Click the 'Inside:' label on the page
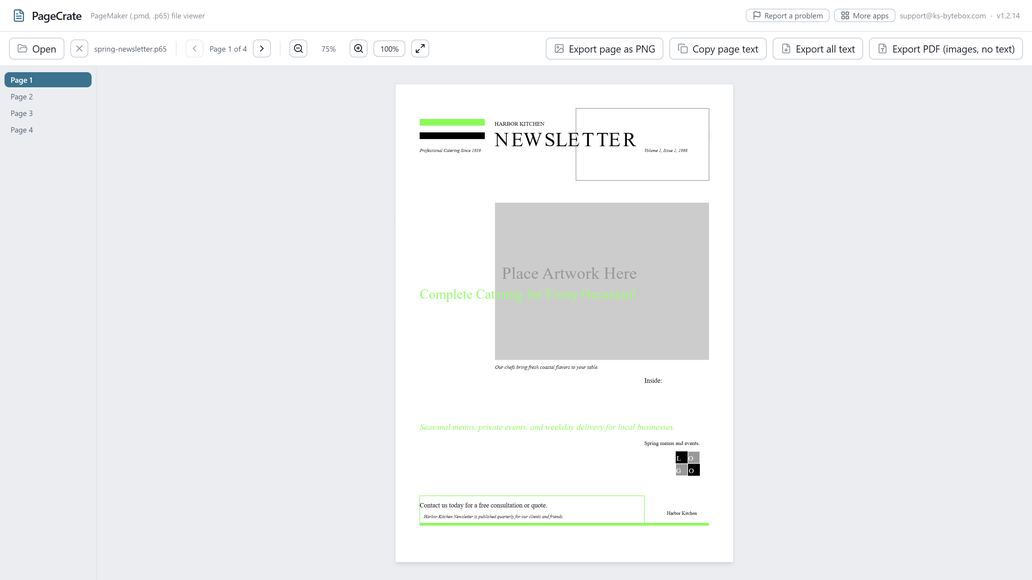The width and height of the screenshot is (1032, 580). (x=653, y=381)
